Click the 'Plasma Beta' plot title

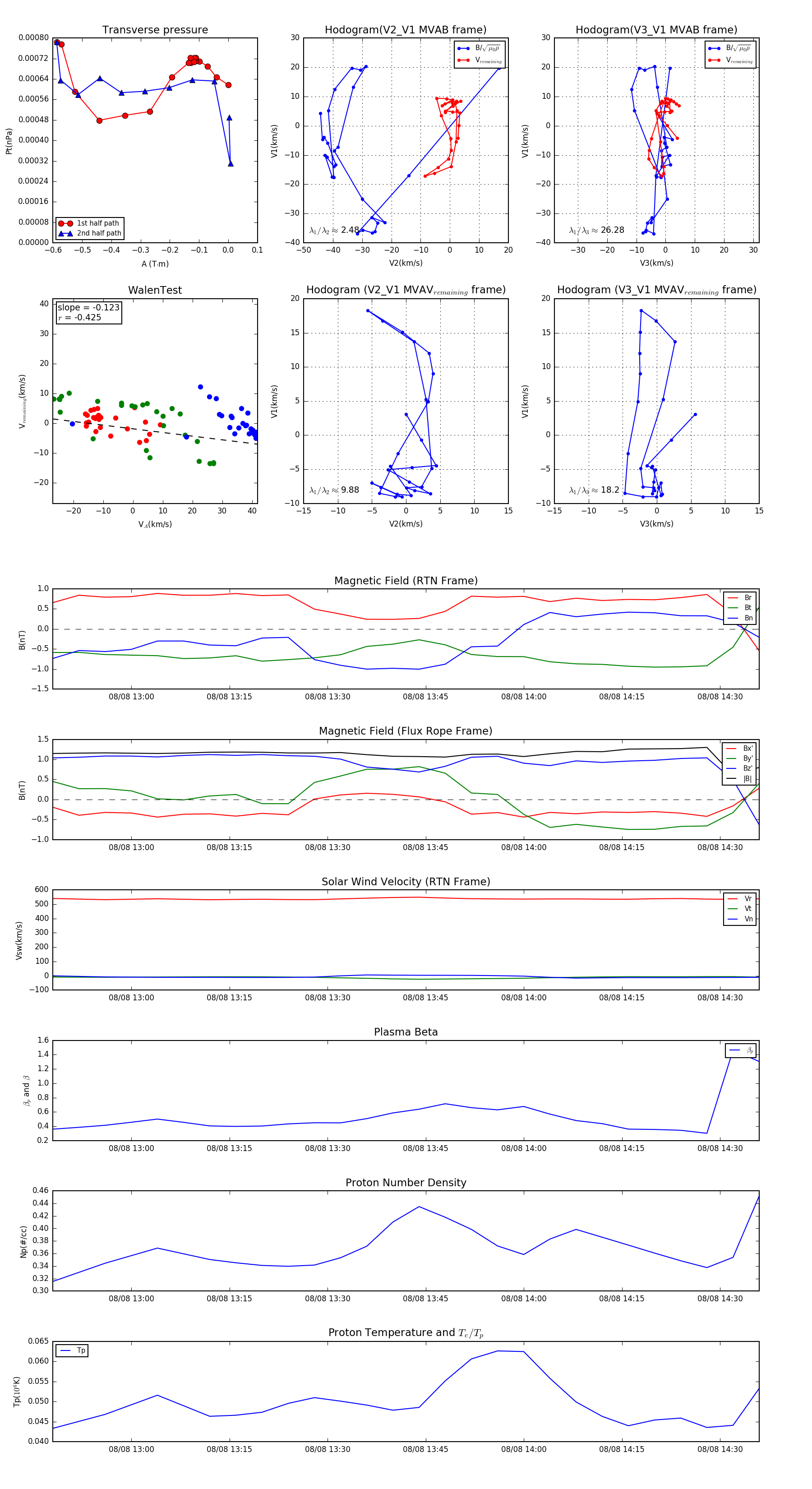[406, 1032]
